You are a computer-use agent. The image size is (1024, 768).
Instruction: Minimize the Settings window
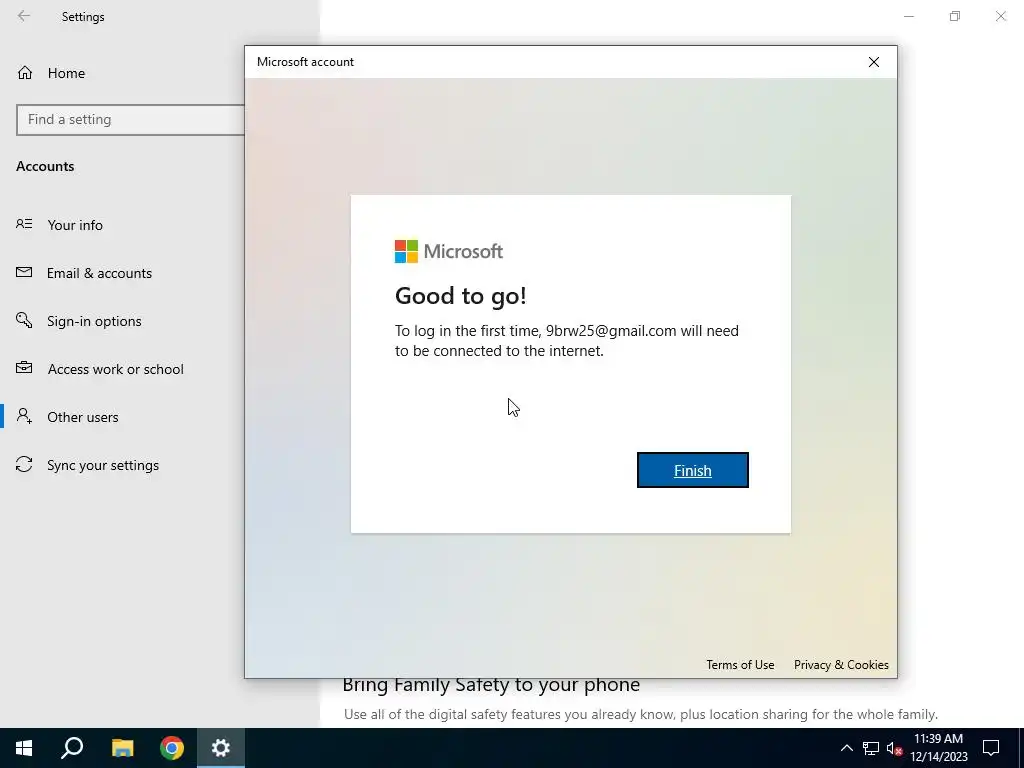[909, 16]
